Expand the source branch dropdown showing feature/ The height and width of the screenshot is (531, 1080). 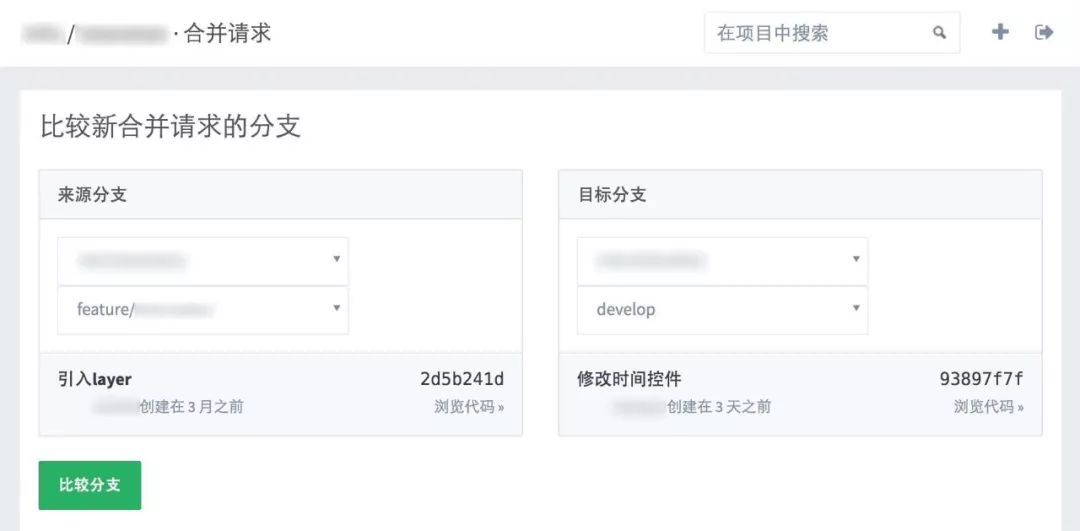click(x=202, y=310)
